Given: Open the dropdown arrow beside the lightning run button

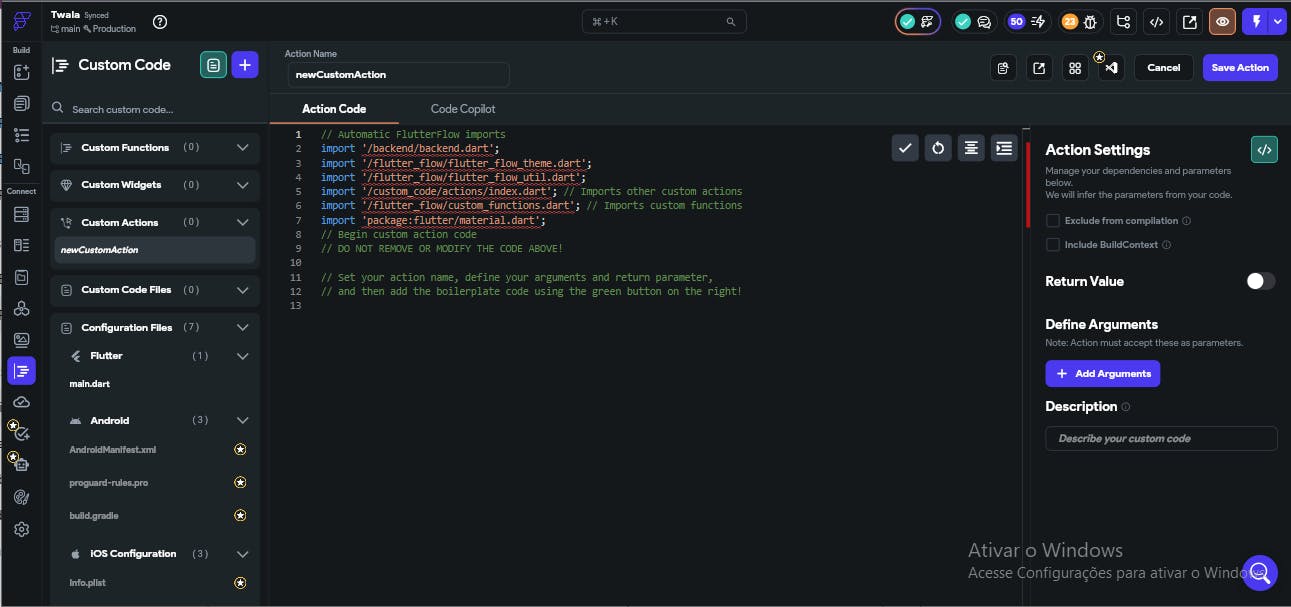Looking at the screenshot, I should [x=1277, y=21].
